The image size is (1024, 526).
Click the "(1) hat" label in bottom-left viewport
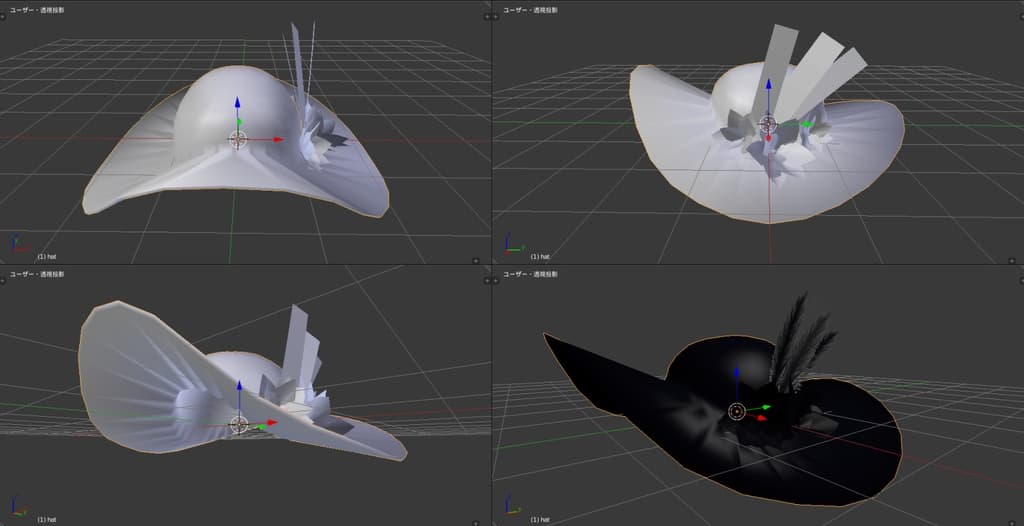pyautogui.click(x=47, y=519)
